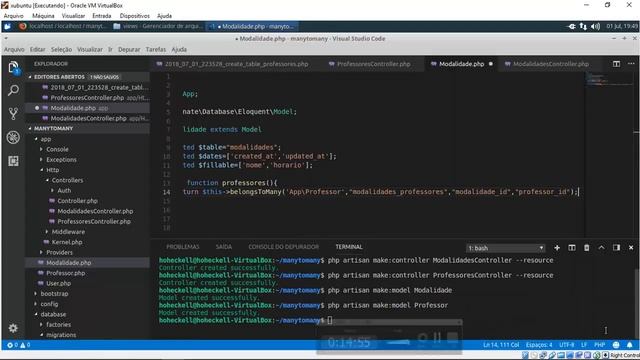Open the notifications bell in status bar
The height and width of the screenshot is (360, 640).
click(630, 345)
